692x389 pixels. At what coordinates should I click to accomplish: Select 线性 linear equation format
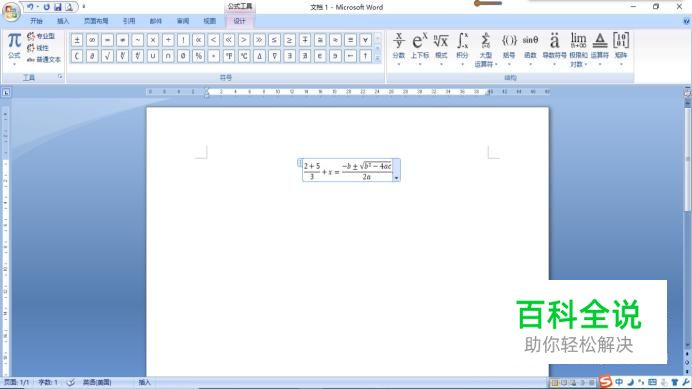point(38,48)
